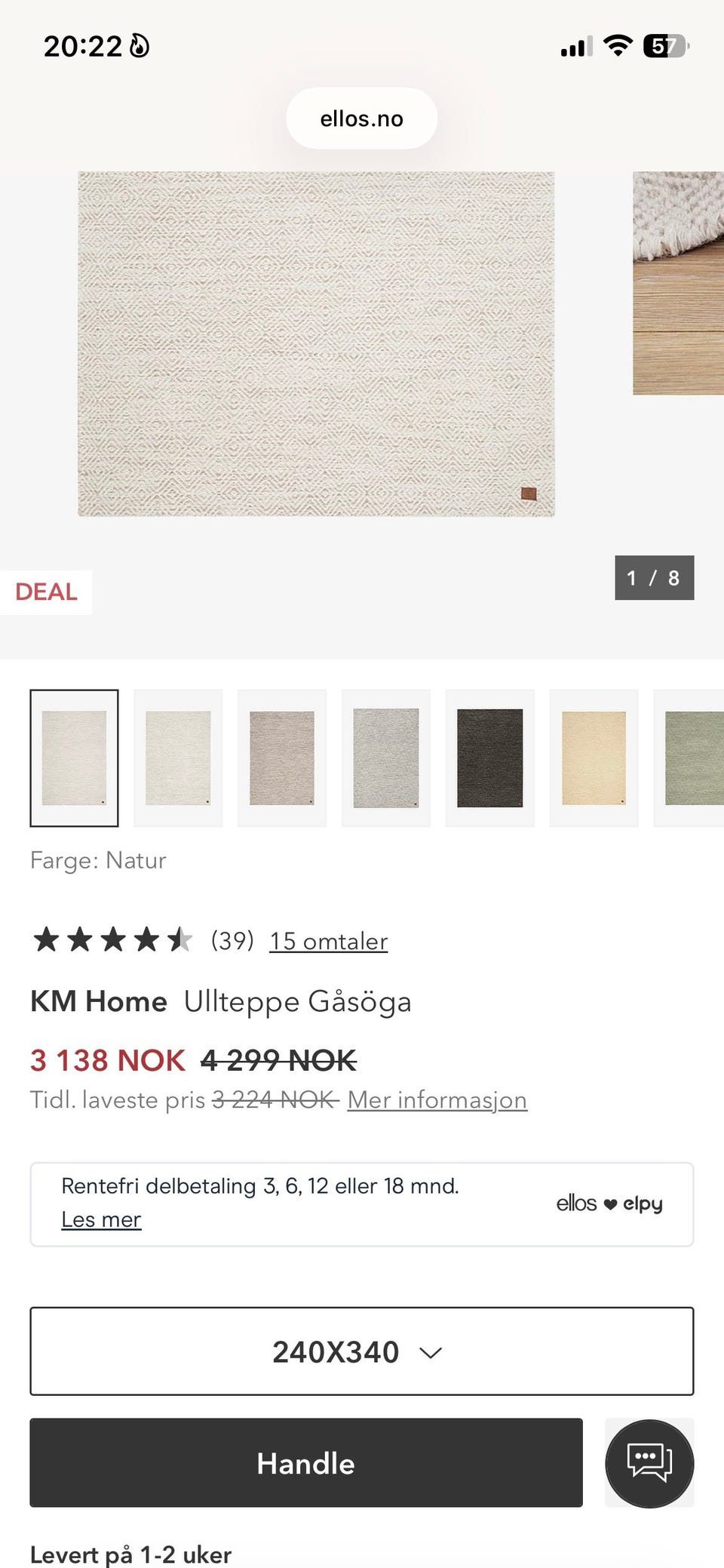
Task: Click Mer informasjon price link
Action: click(437, 1099)
